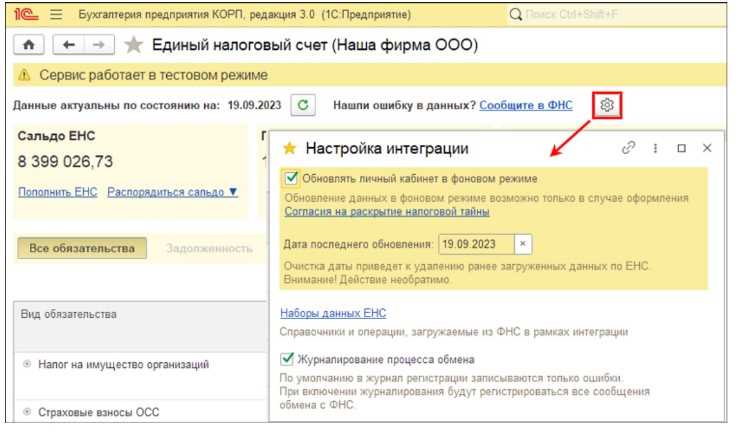Screen dimensions: 744x435
Task: Click the 1C logo icon
Action: [x=26, y=14]
